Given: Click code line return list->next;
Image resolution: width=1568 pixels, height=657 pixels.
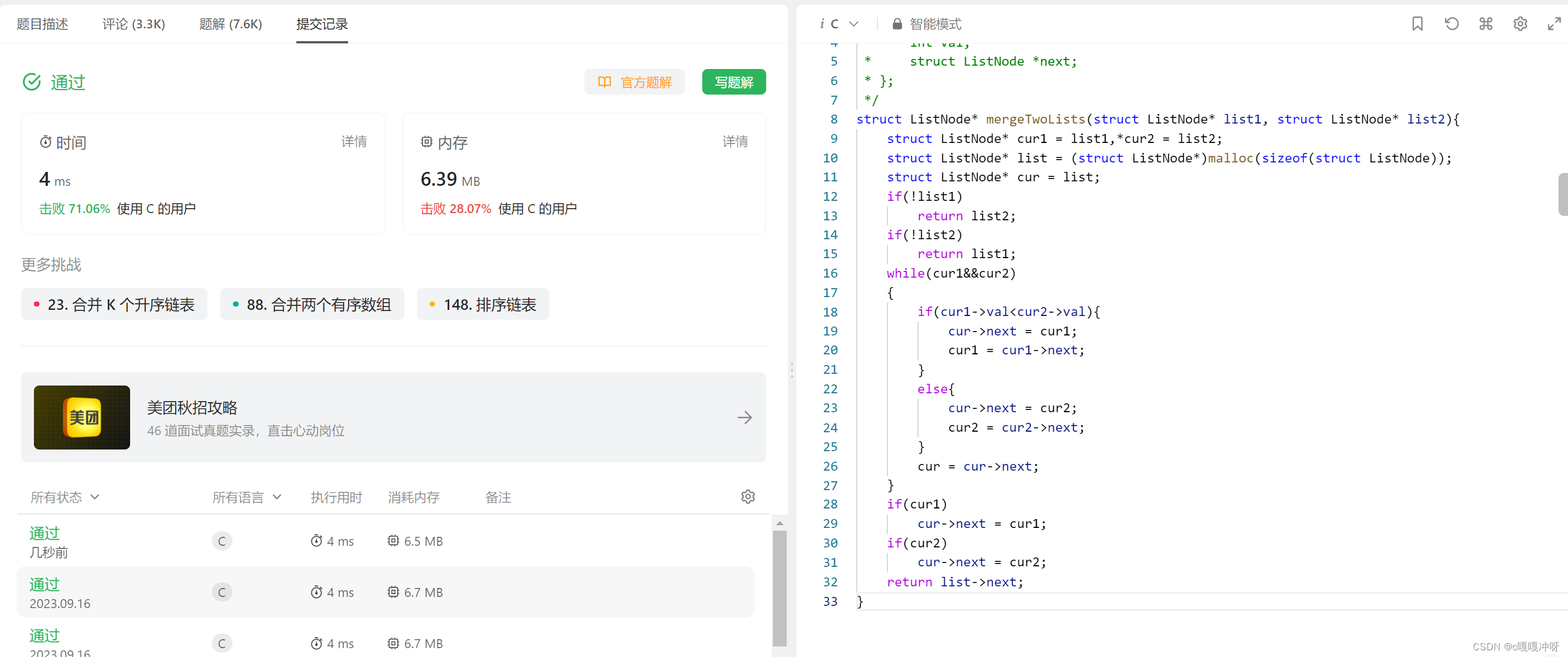Looking at the screenshot, I should 955,581.
